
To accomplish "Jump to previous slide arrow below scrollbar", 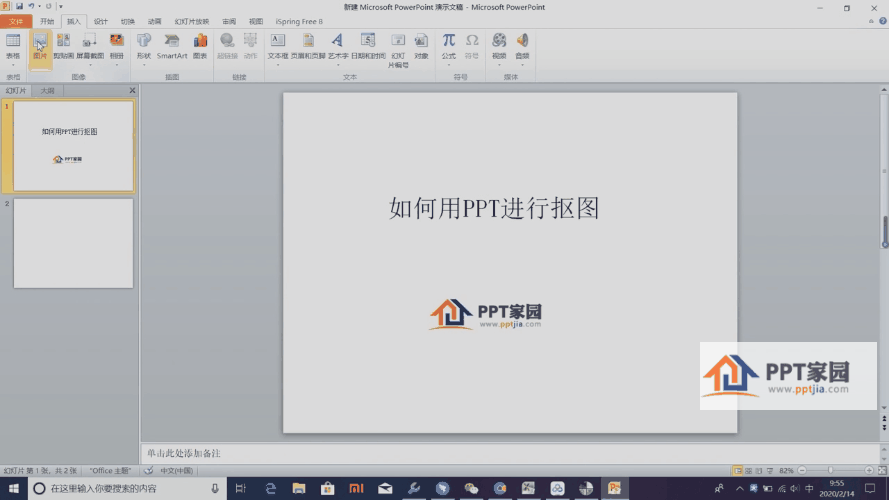I will pyautogui.click(x=884, y=420).
